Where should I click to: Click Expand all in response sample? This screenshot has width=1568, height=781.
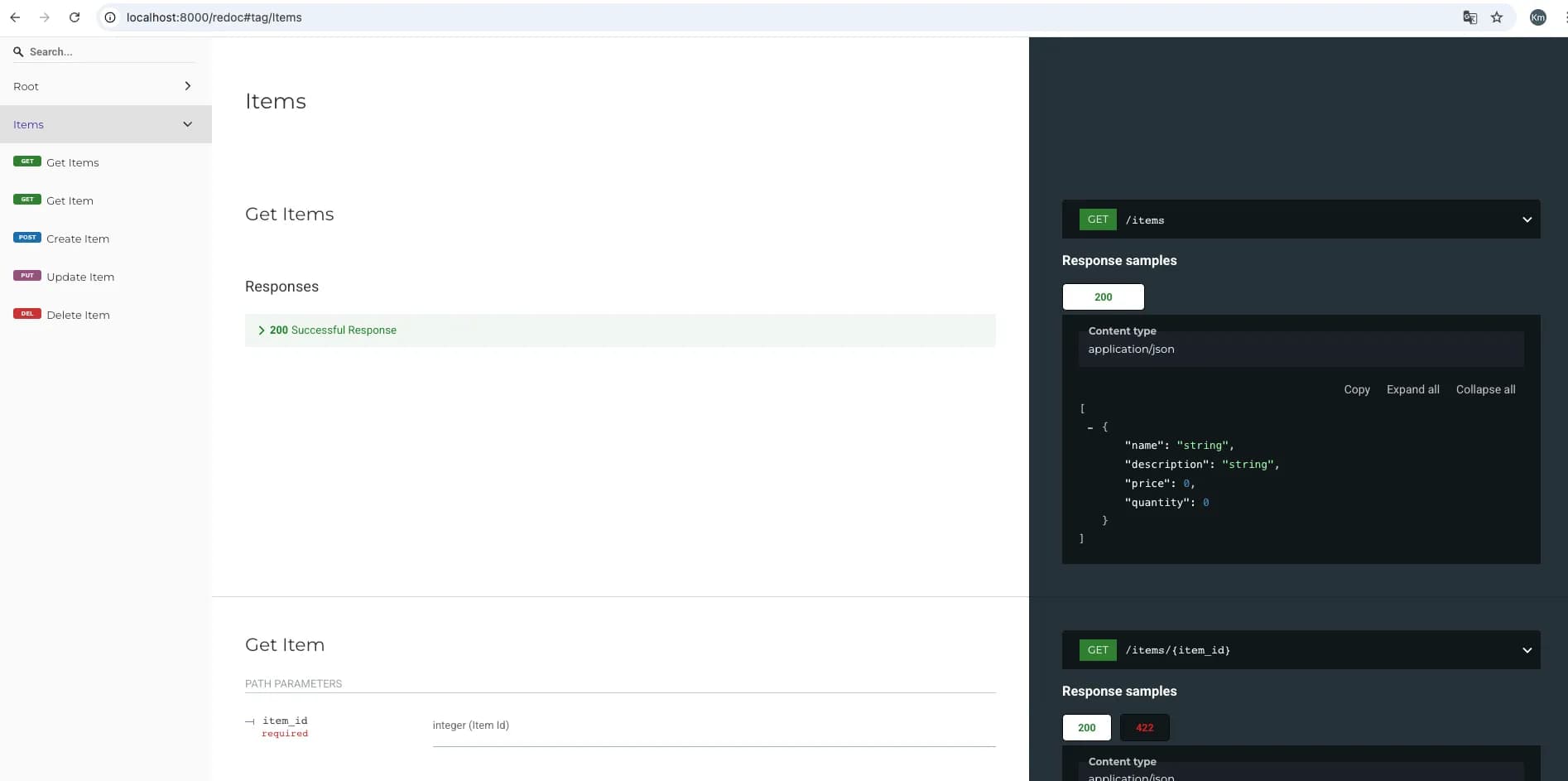tap(1412, 389)
